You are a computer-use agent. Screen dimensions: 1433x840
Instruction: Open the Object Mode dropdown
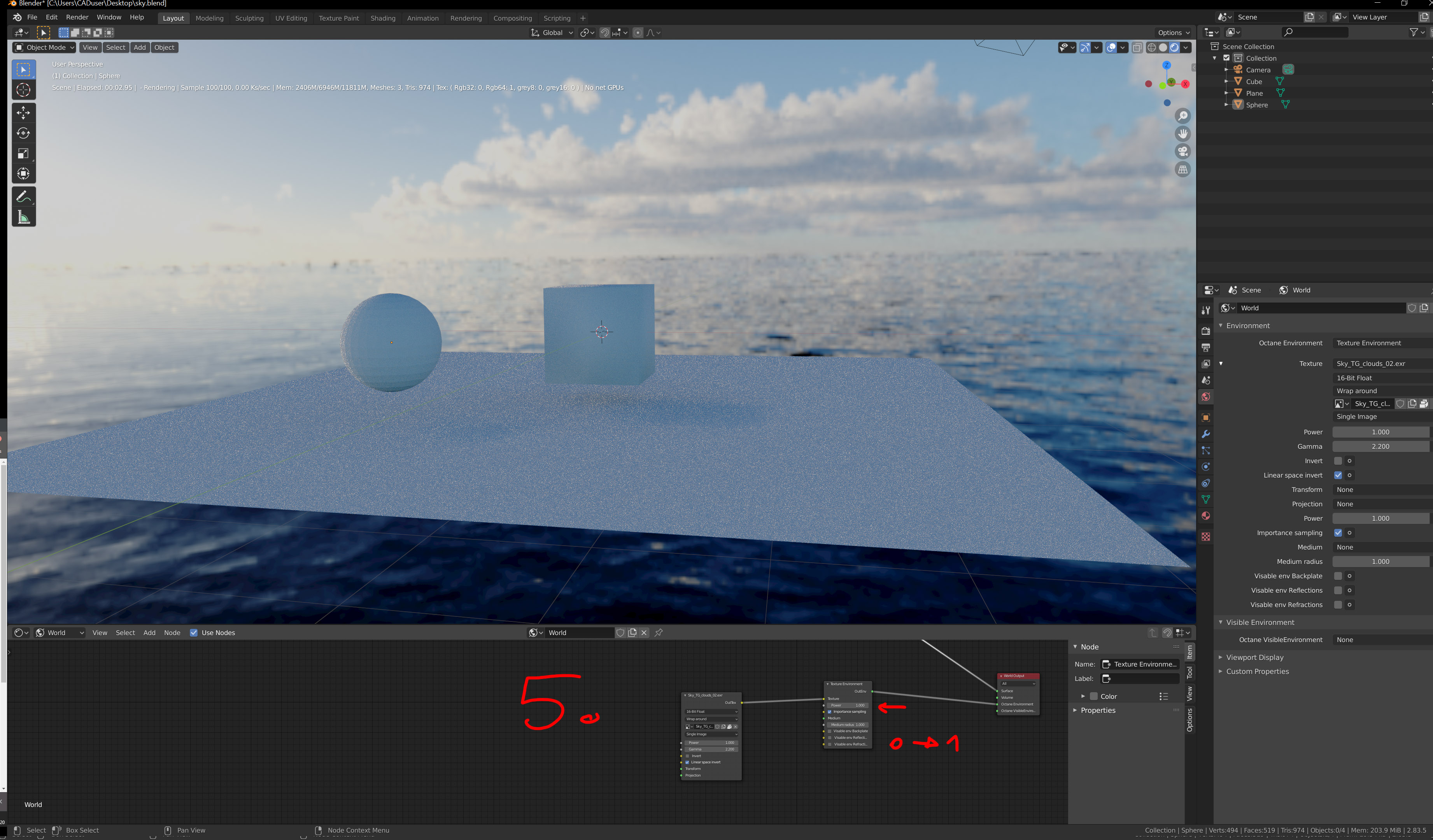(45, 48)
